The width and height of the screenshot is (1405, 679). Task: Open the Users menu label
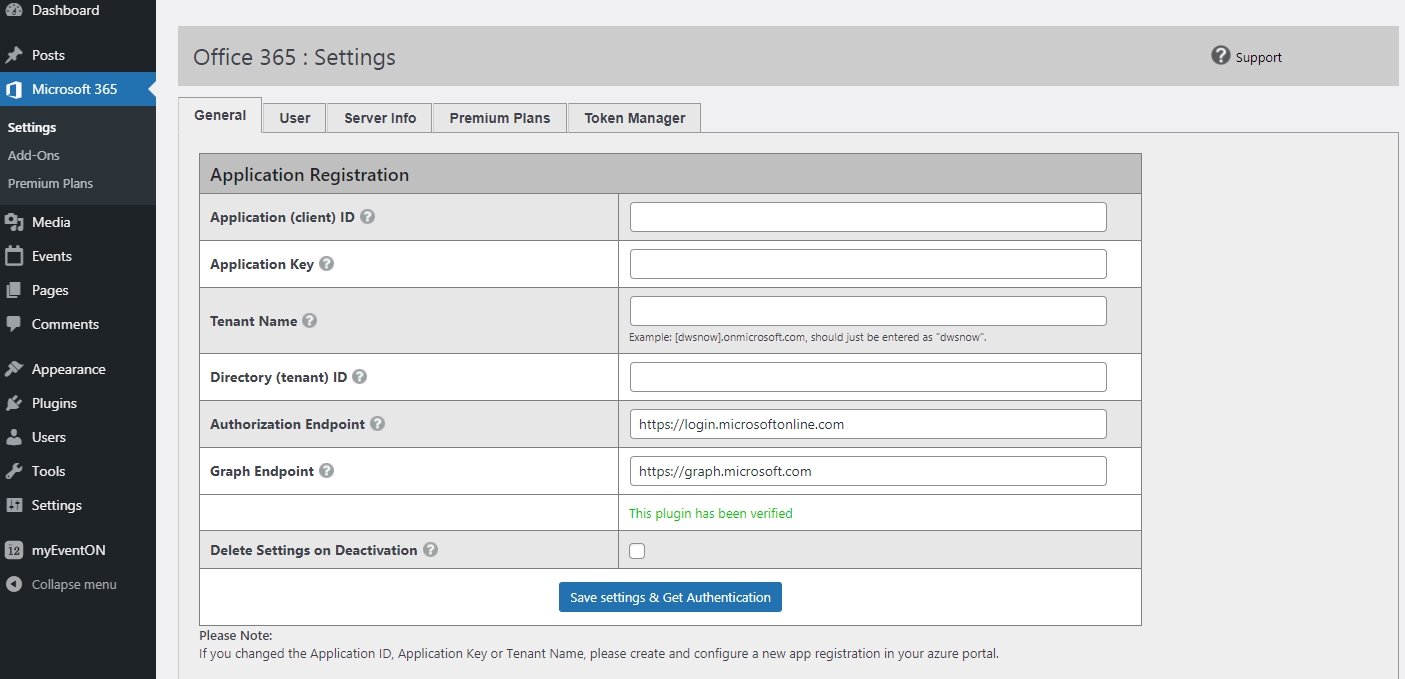tap(49, 437)
